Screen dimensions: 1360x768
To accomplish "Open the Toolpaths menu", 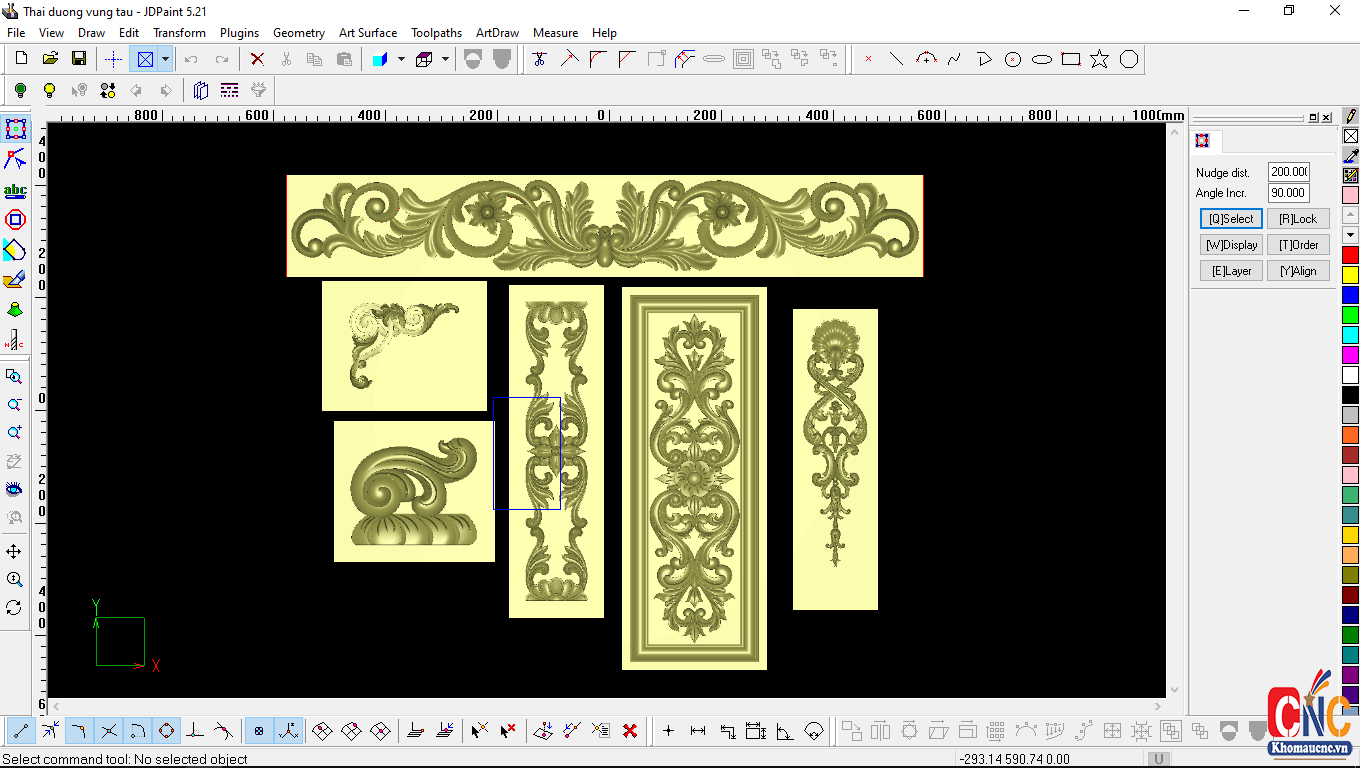I will pyautogui.click(x=436, y=33).
